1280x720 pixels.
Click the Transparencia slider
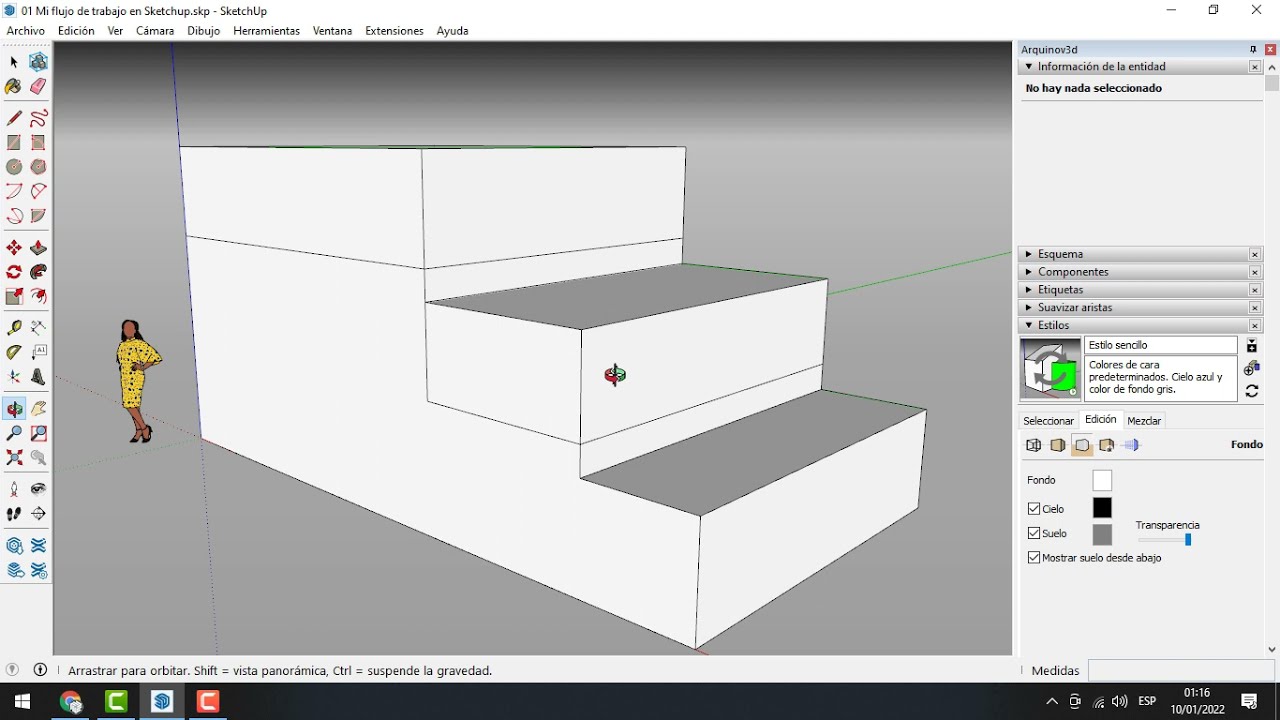point(1165,540)
